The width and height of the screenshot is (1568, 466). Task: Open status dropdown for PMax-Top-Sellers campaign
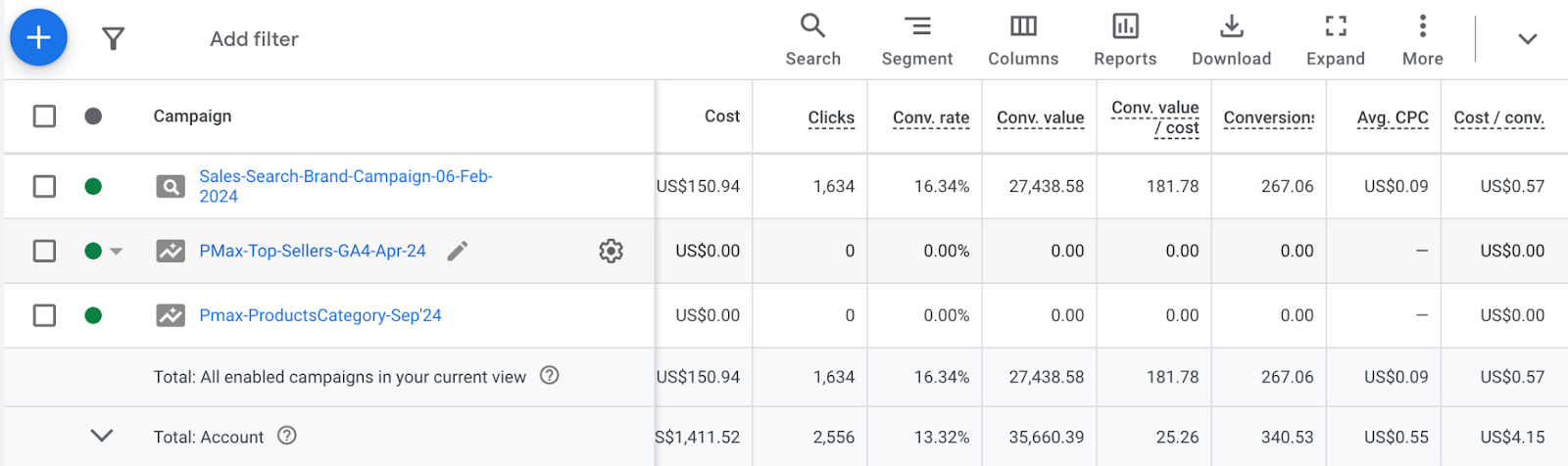pyautogui.click(x=117, y=252)
